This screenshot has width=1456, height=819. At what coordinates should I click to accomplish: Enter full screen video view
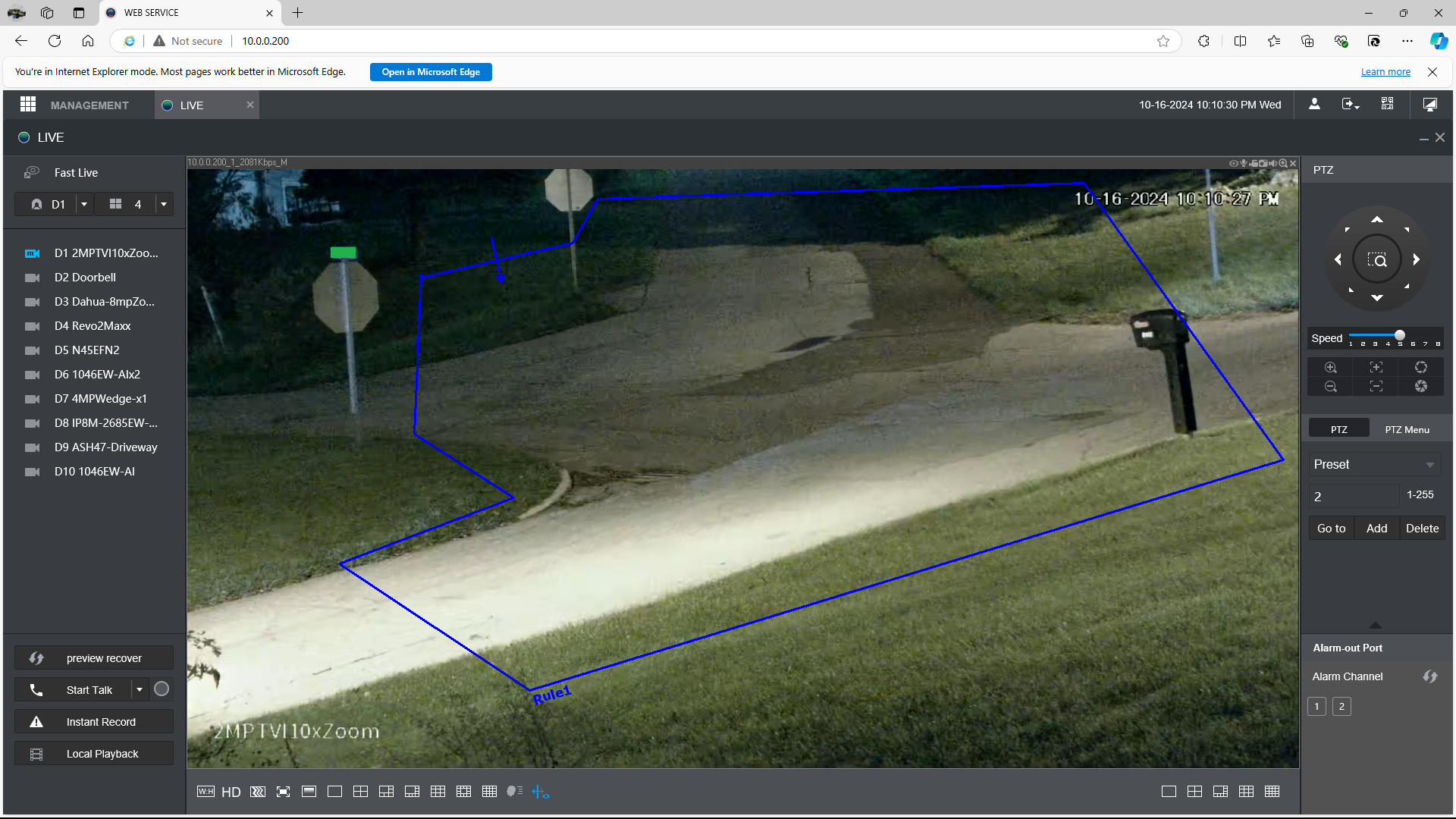[284, 792]
